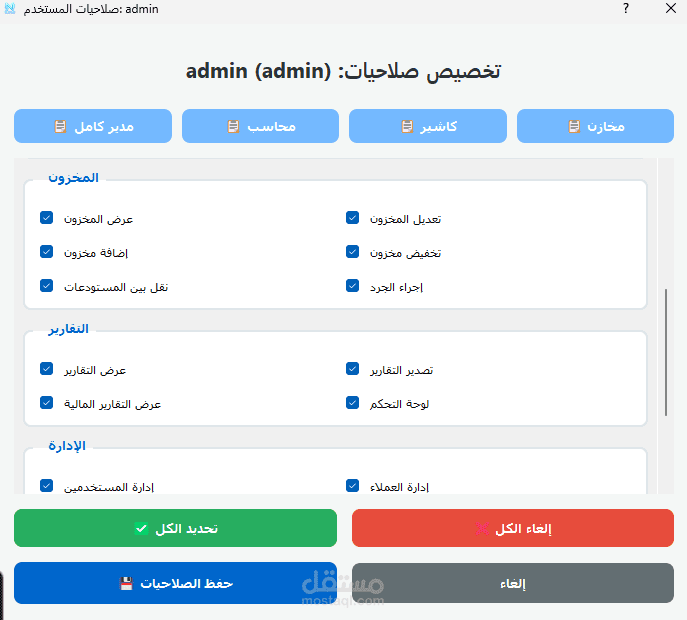Click the clipboard icon on كاشير preset
Image resolution: width=687 pixels, height=620 pixels.
pos(407,127)
